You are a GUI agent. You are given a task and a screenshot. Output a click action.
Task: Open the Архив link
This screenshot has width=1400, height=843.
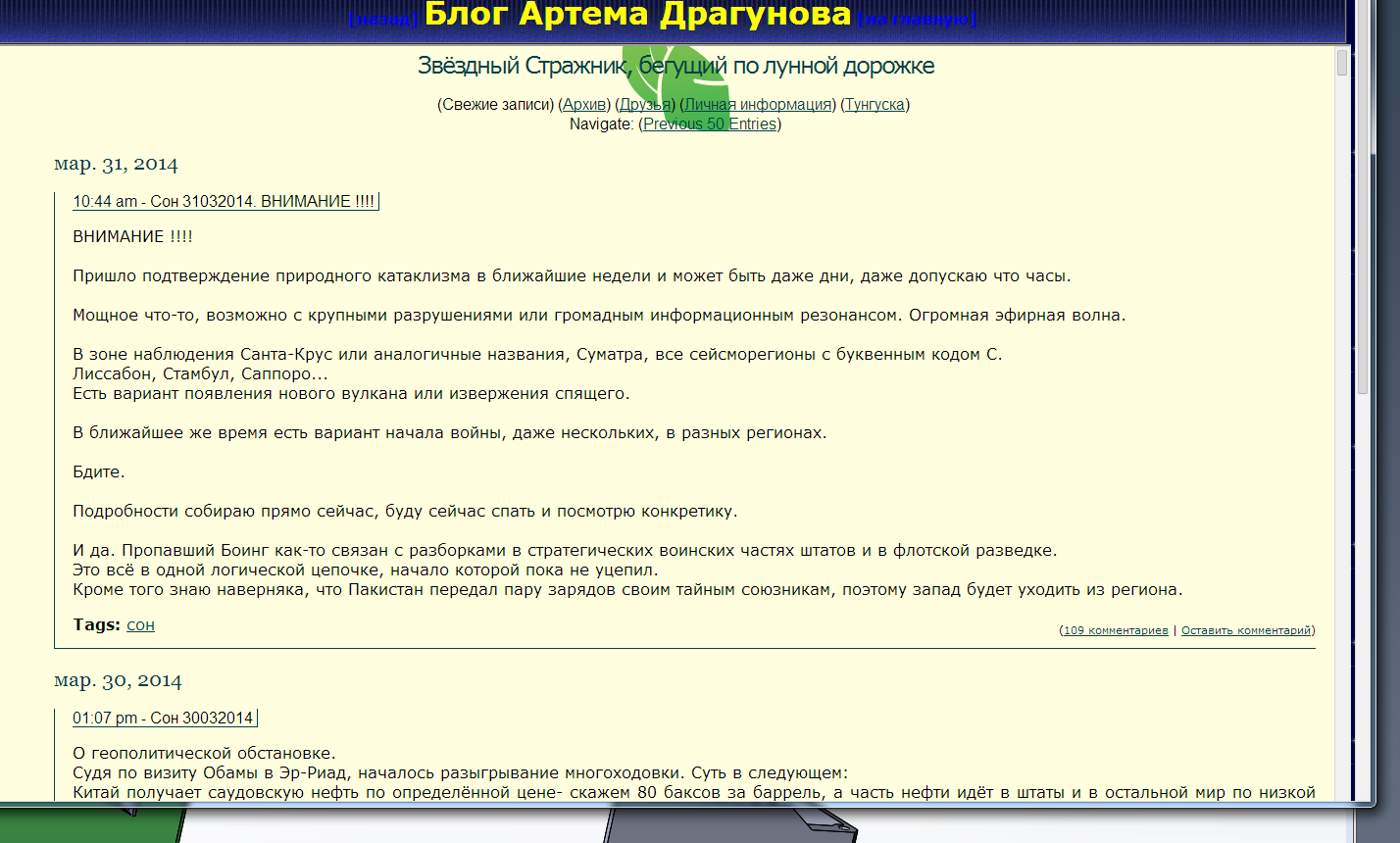click(584, 104)
